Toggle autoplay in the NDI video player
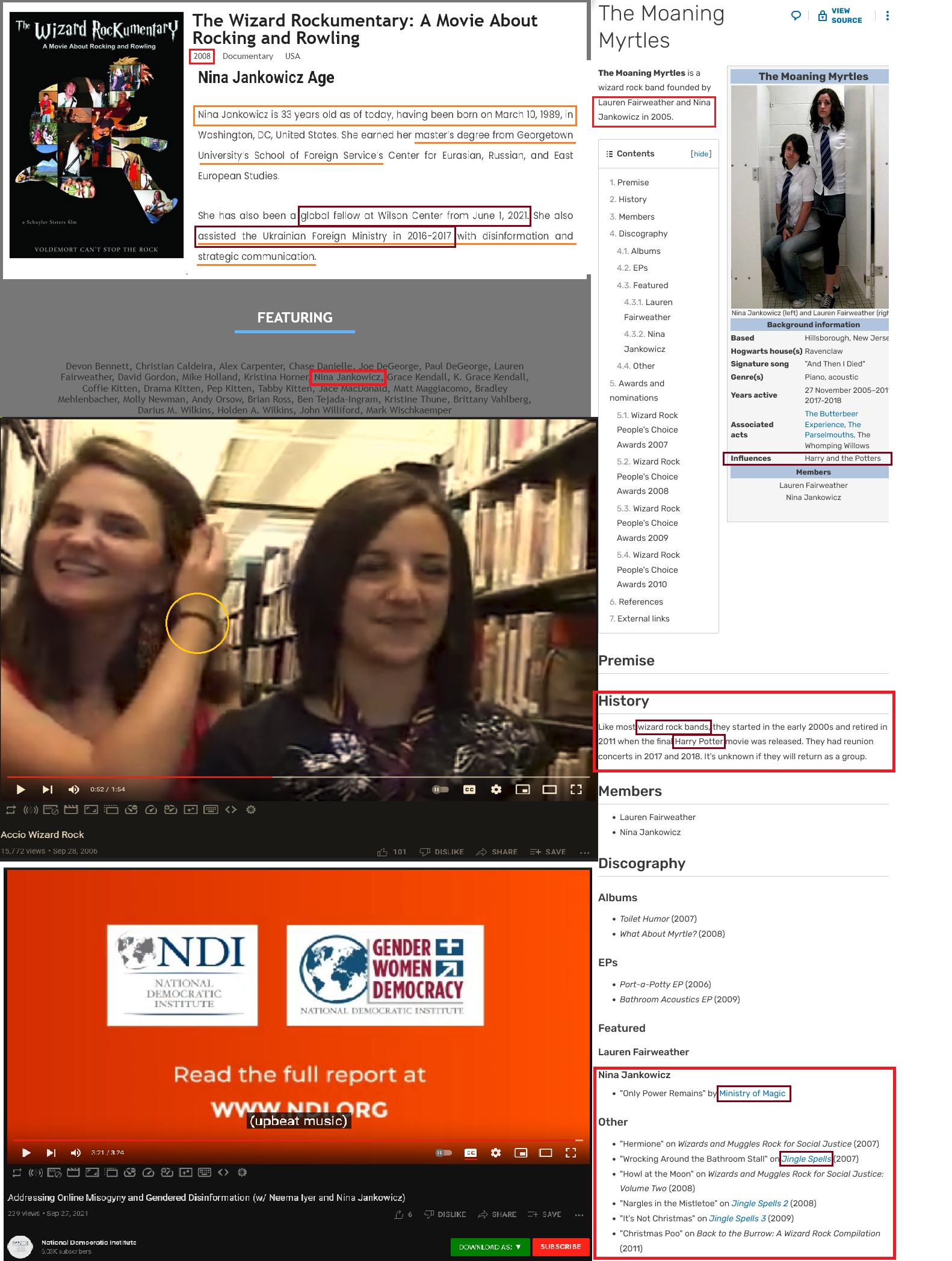The image size is (952, 1261). pos(444,1153)
